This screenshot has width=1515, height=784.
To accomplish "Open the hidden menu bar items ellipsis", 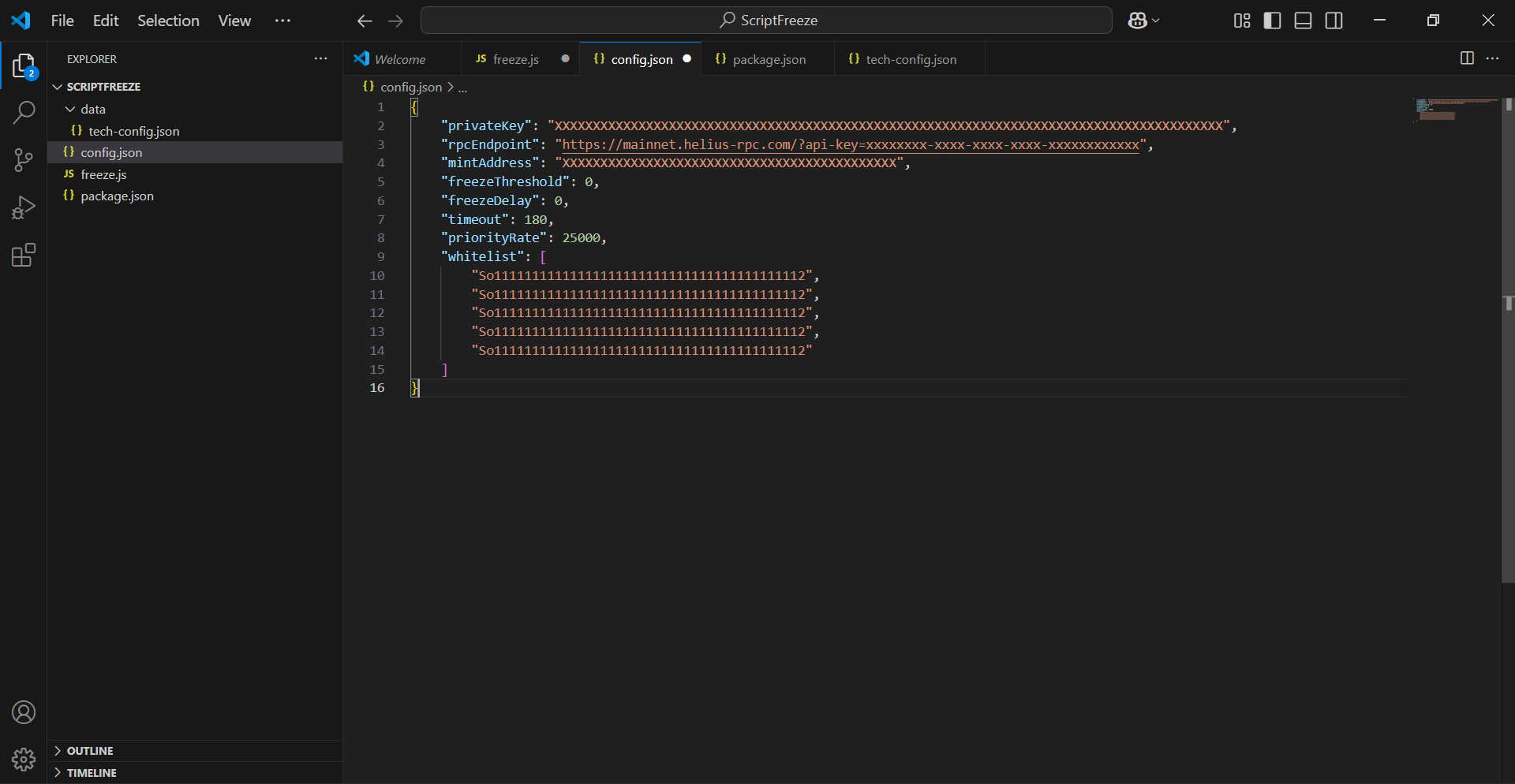I will click(x=282, y=21).
